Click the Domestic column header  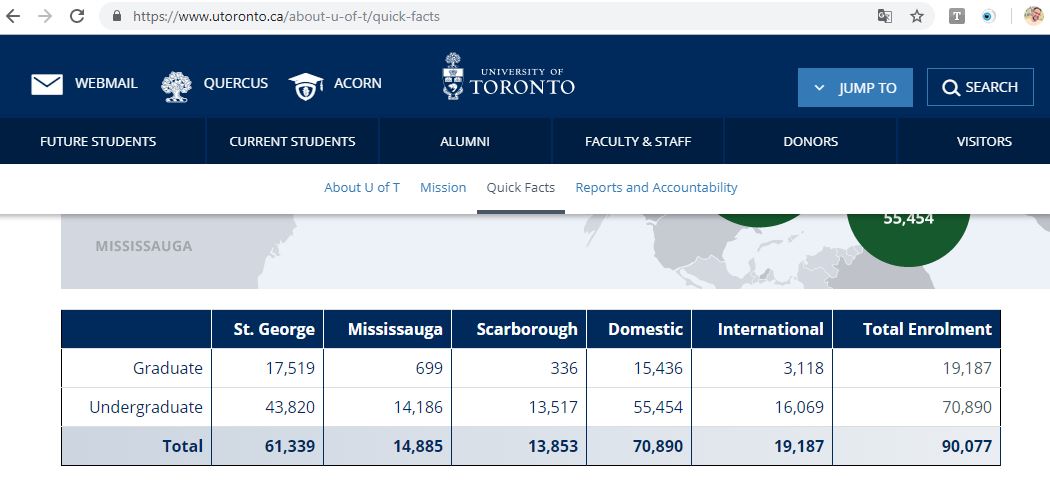click(639, 329)
